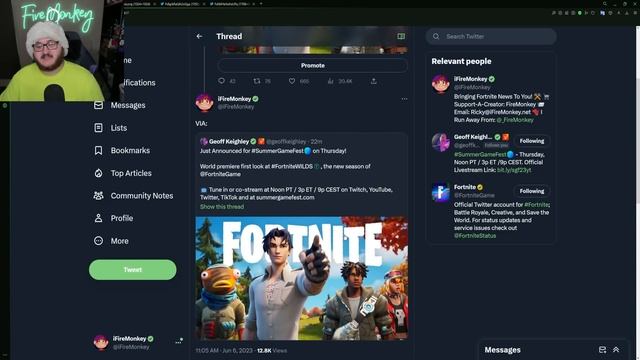The width and height of the screenshot is (640, 360).
Task: Click the 12.8K Views text
Action: (x=272, y=350)
